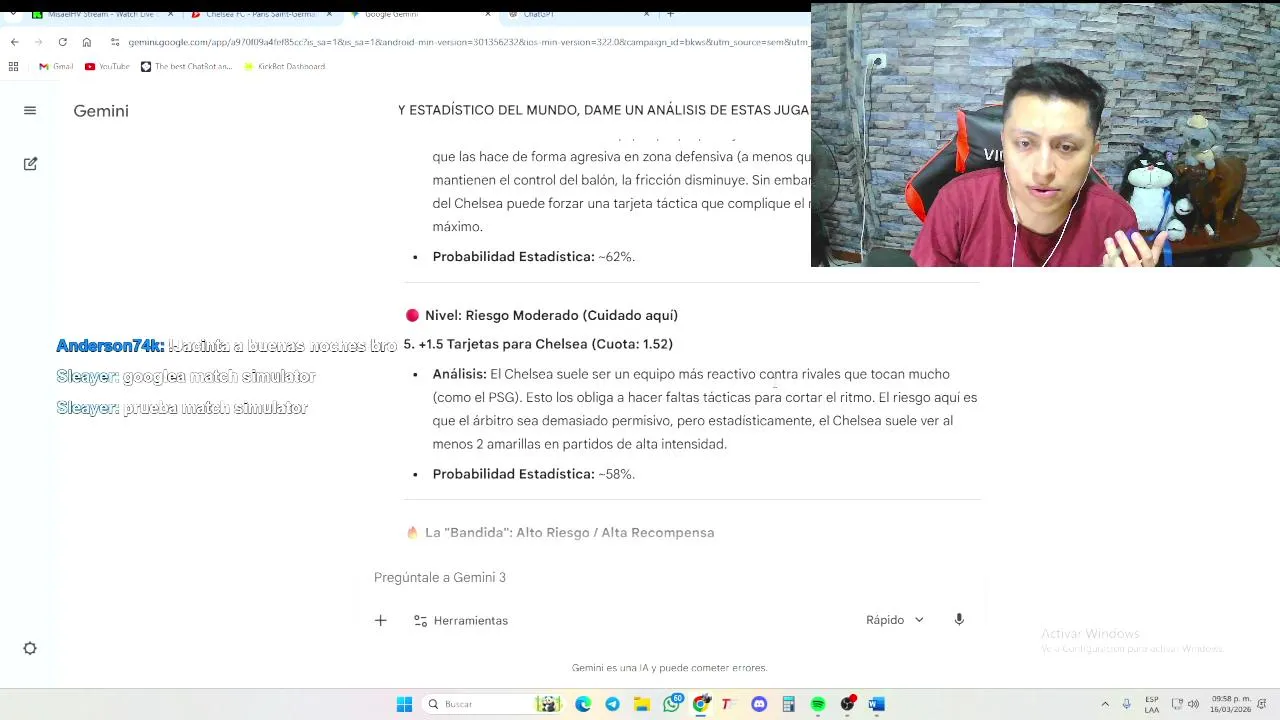Open File Explorer from taskbar
Screen dimensions: 1280x720
pos(642,704)
